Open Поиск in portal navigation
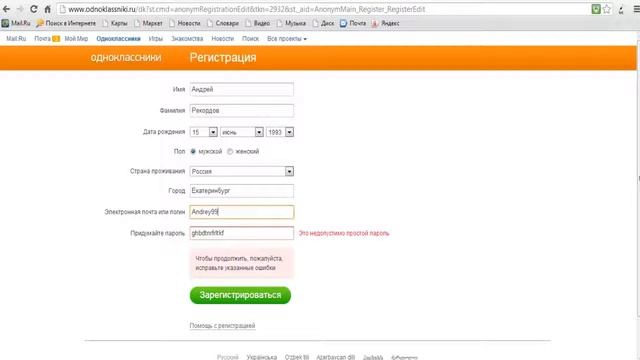 pos(250,39)
